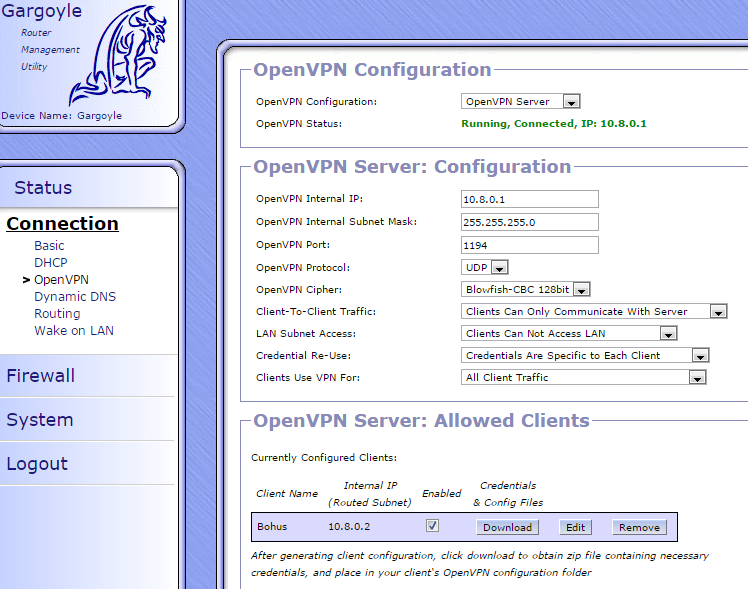Click the 'Internal IP (Routed Subnet)' column header
Viewport: 748px width, 589px height.
(x=370, y=494)
